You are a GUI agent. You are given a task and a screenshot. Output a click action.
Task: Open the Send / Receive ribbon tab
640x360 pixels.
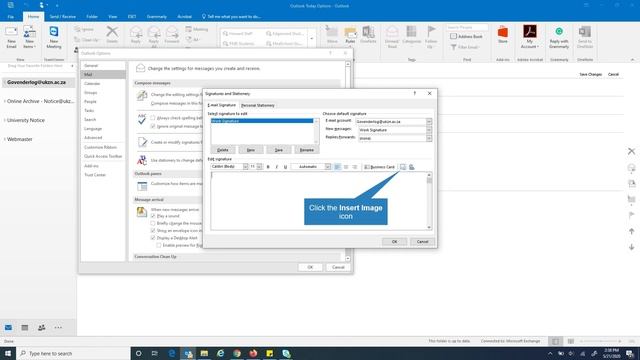point(62,17)
